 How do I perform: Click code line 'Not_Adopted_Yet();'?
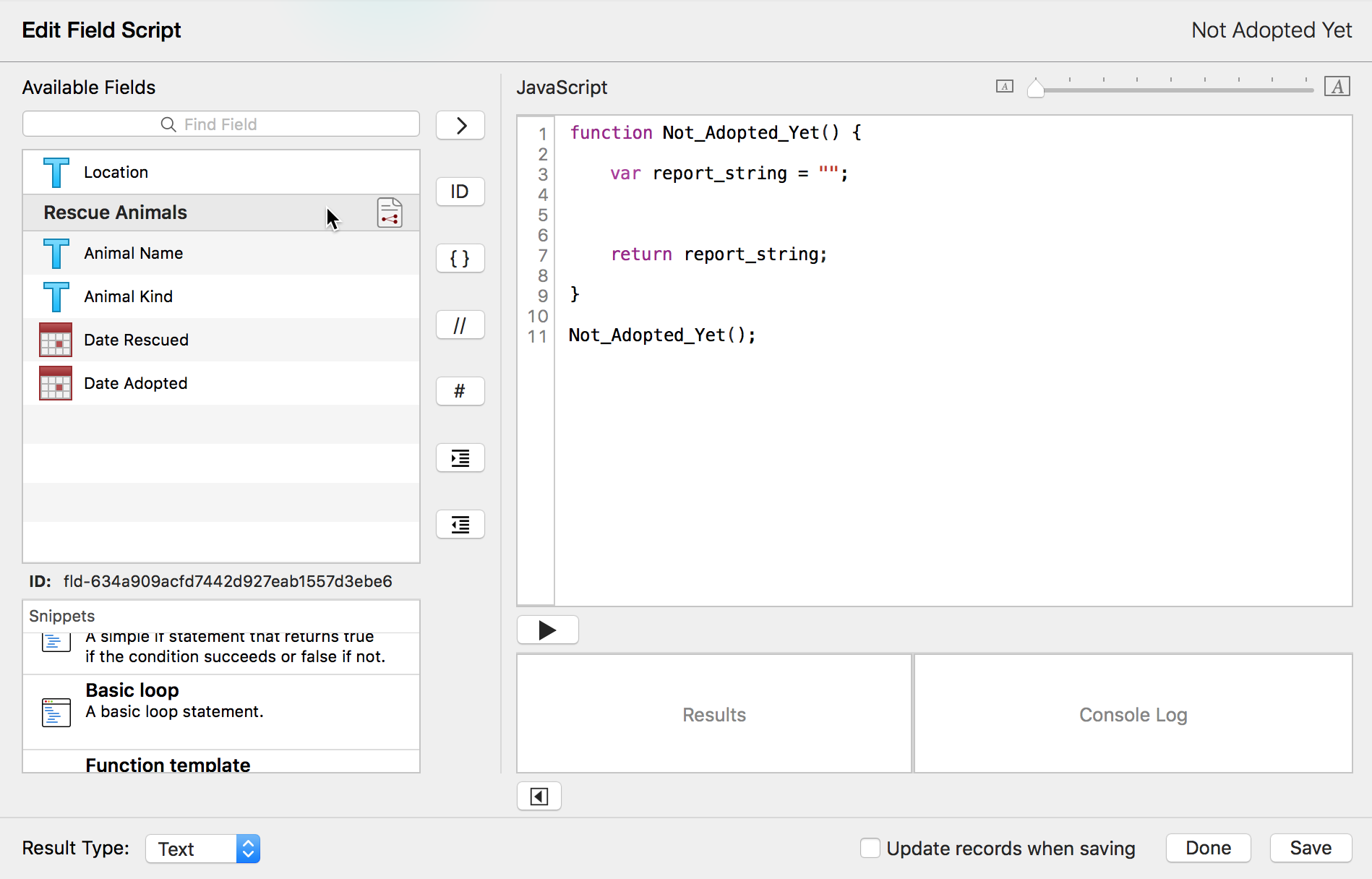tap(662, 335)
